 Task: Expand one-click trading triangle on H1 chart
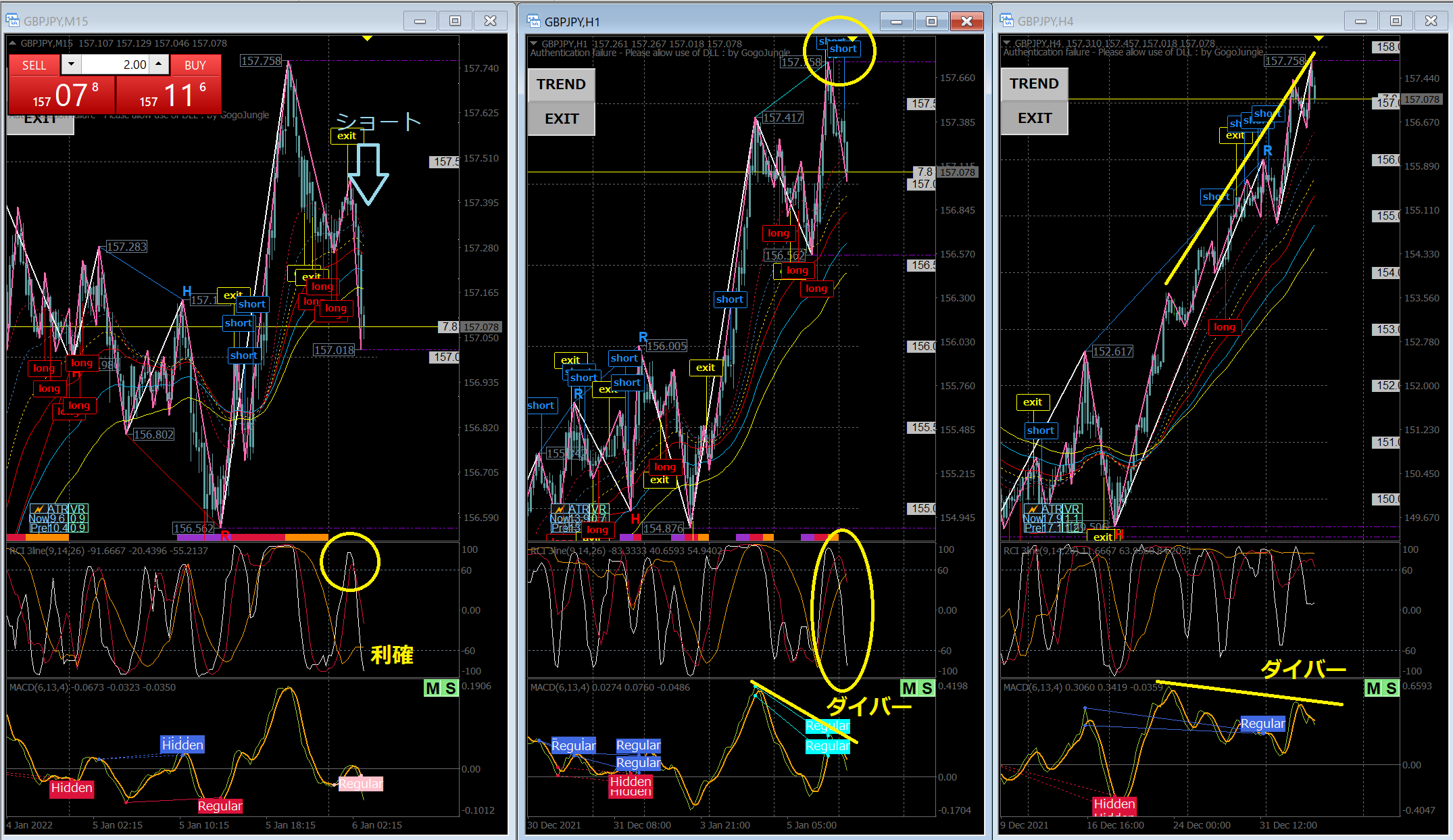click(534, 44)
